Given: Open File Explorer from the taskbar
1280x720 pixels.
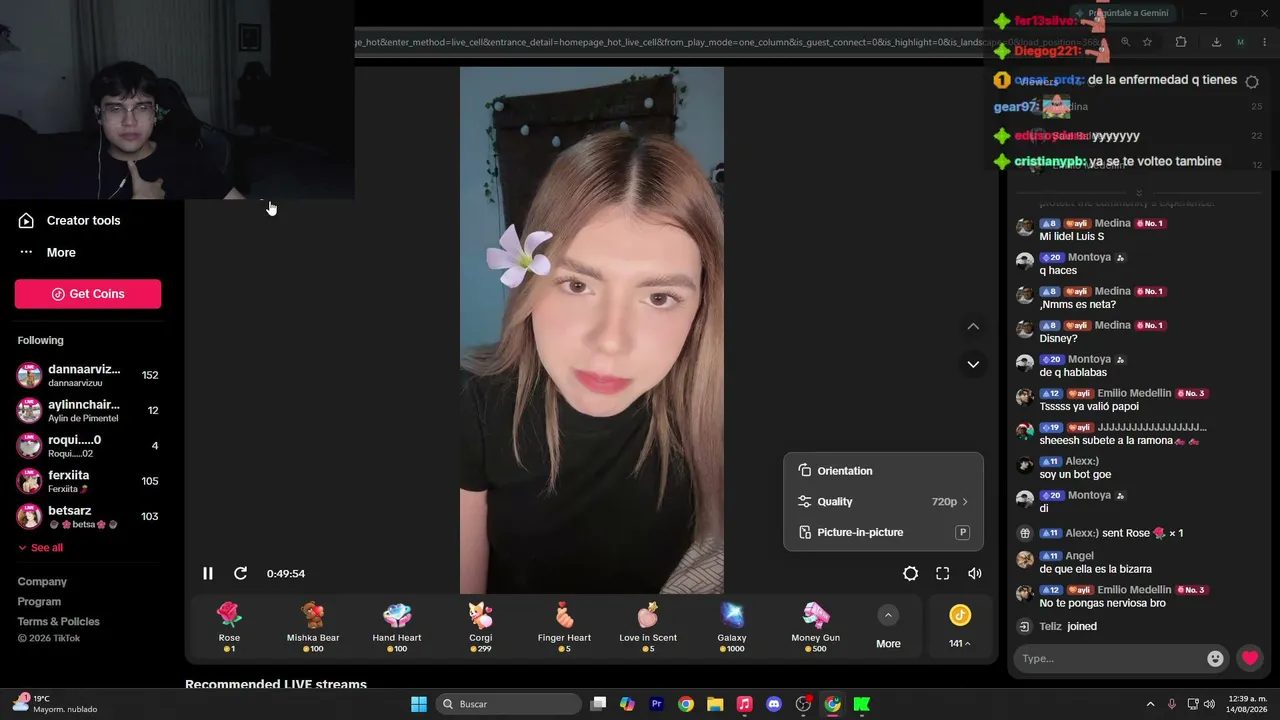Looking at the screenshot, I should pos(715,704).
